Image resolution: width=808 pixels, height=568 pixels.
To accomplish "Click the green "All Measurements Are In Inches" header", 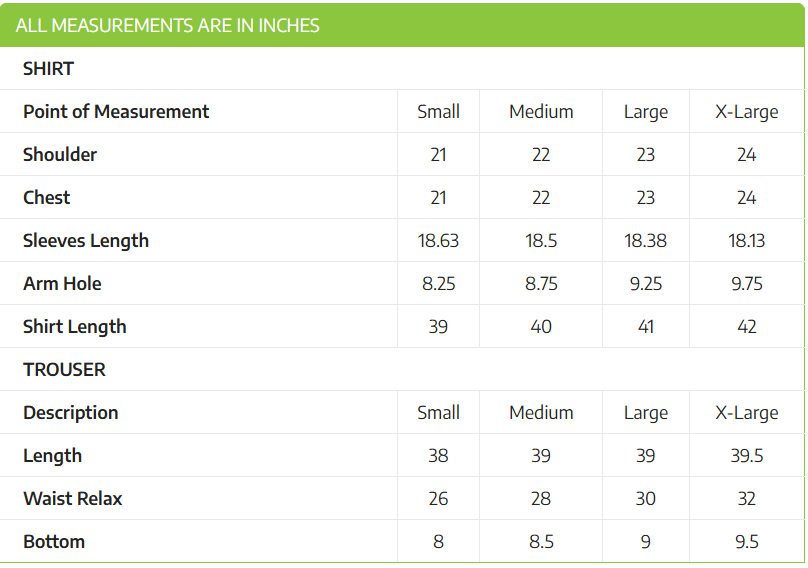I will point(168,26).
